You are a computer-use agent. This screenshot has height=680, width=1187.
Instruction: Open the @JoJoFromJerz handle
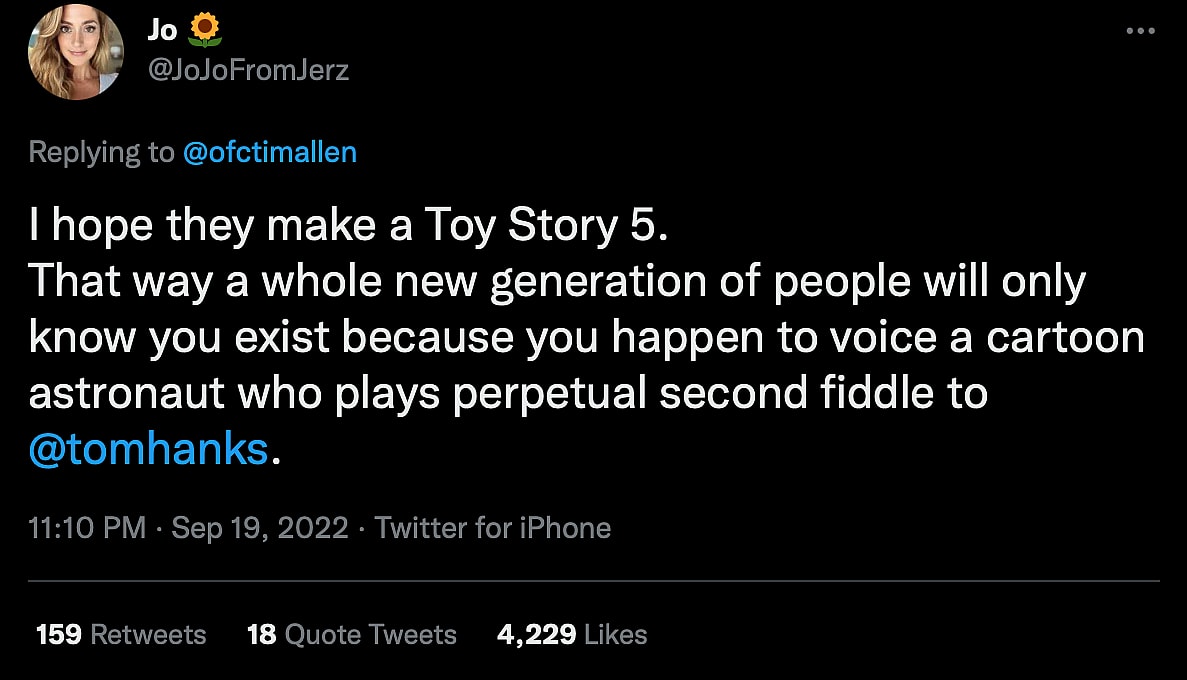click(x=248, y=70)
